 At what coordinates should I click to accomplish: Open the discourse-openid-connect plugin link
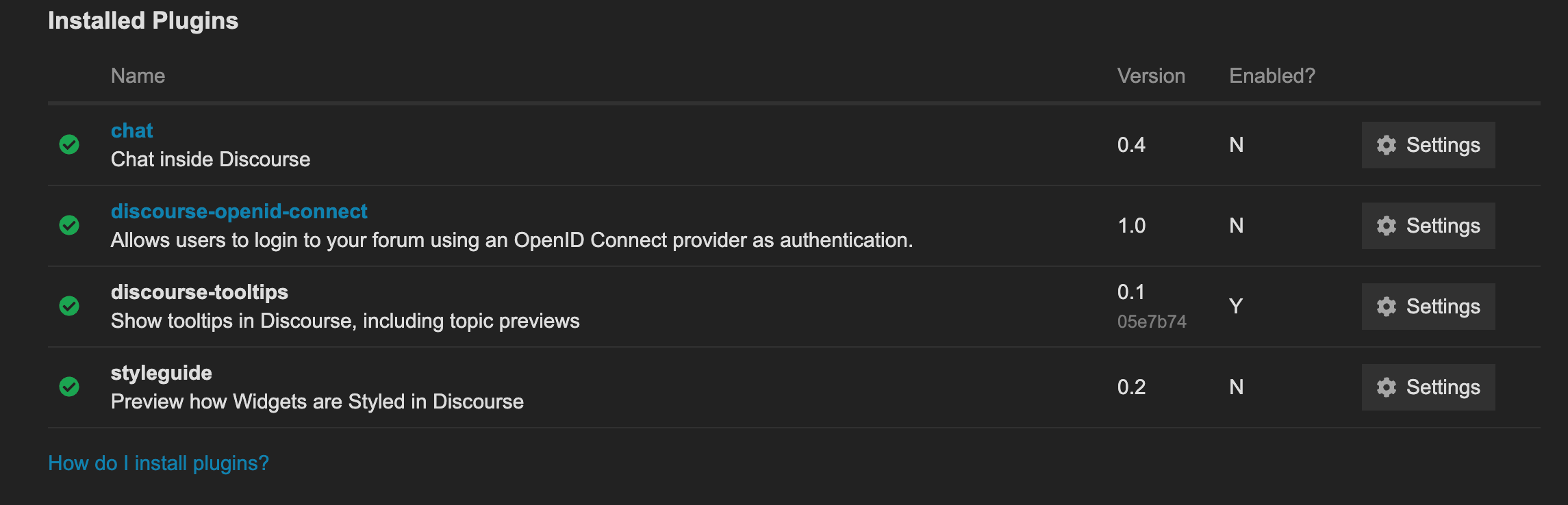[x=239, y=211]
